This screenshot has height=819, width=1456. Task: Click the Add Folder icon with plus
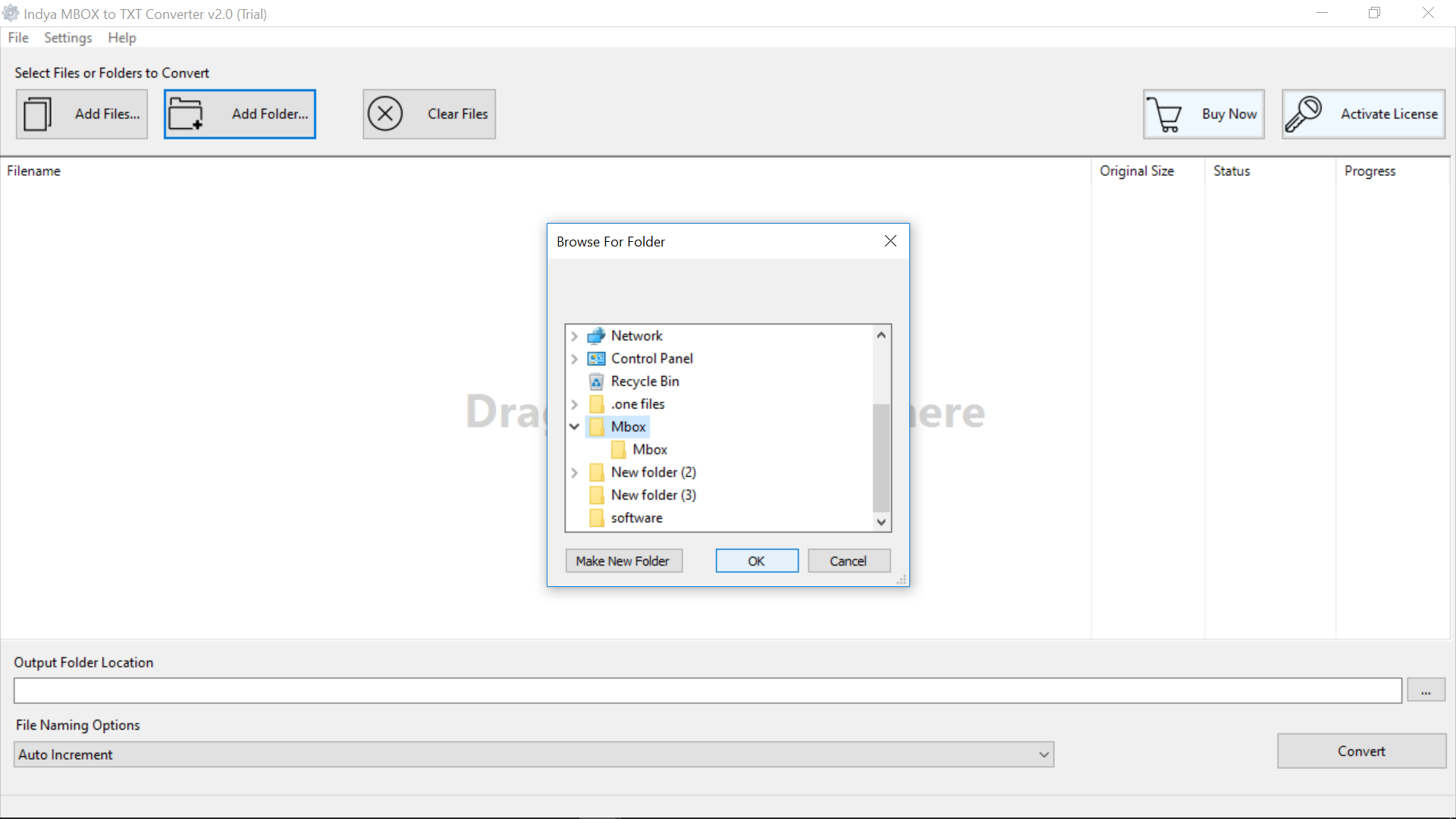(x=186, y=114)
